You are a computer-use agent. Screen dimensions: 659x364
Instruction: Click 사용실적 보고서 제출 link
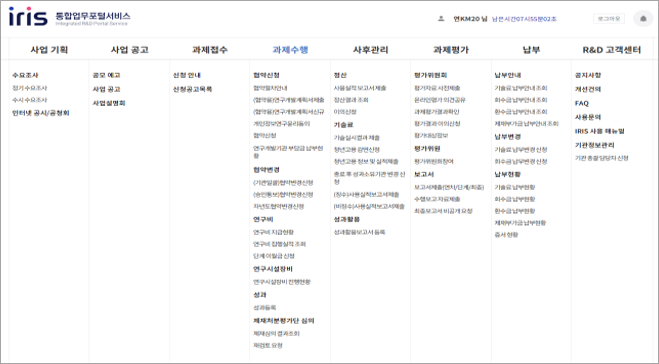point(360,88)
